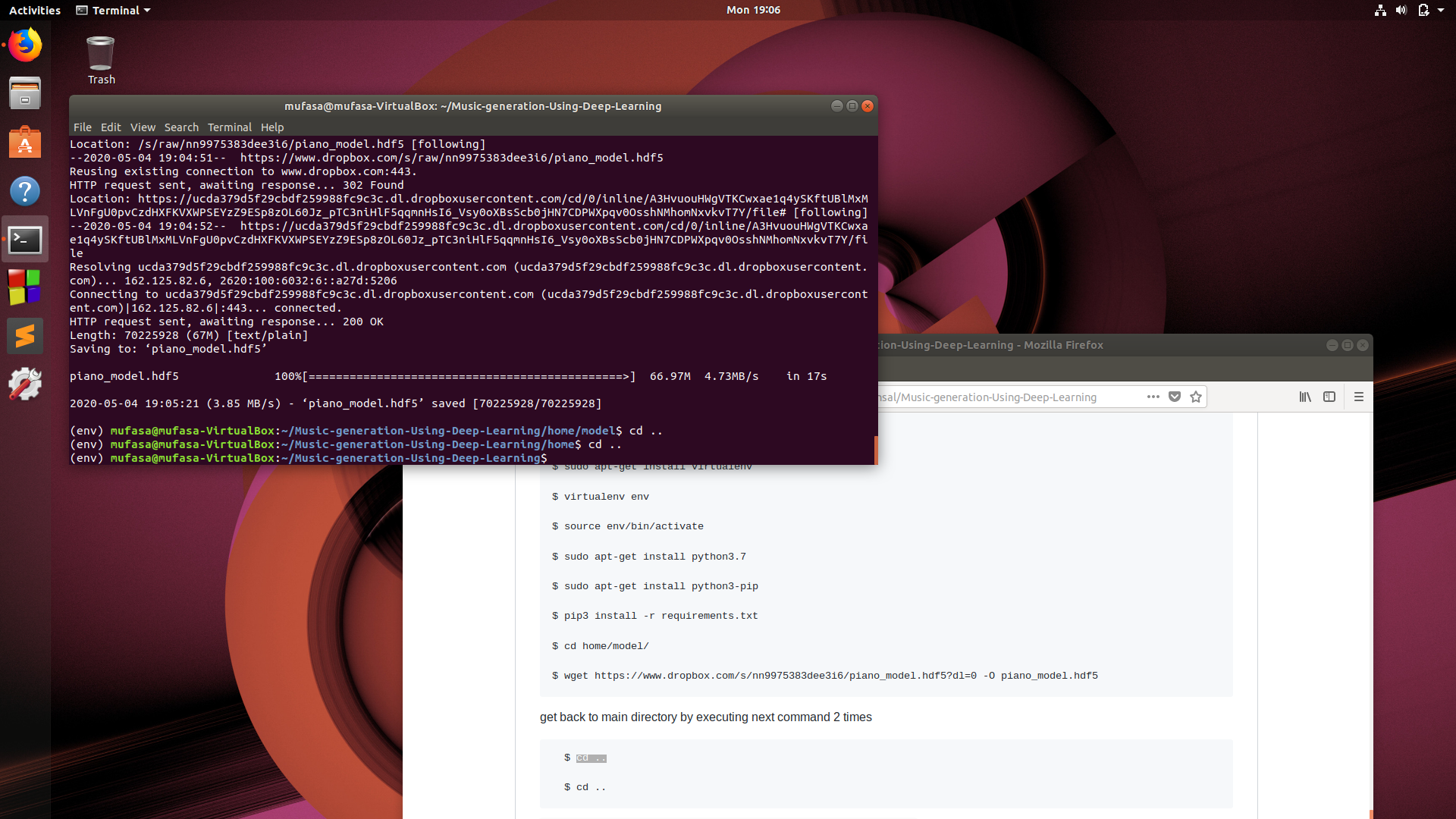Expand page actions three-dot menu
Image resolution: width=1456 pixels, height=819 pixels.
click(x=1153, y=397)
